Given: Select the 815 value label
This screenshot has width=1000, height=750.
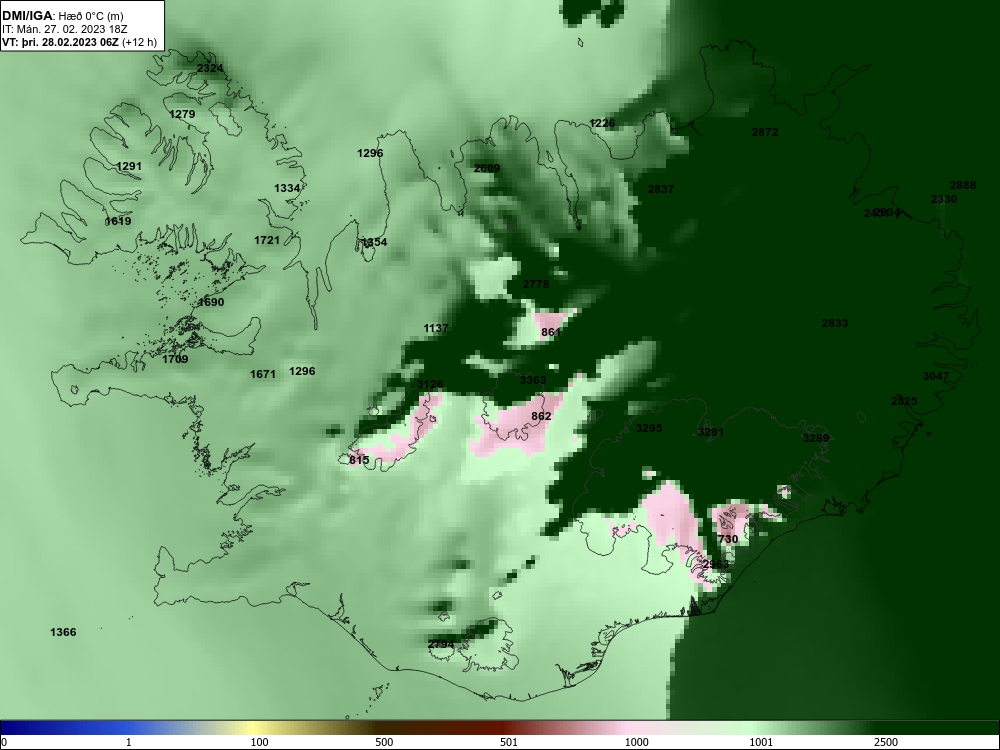Looking at the screenshot, I should 359,460.
